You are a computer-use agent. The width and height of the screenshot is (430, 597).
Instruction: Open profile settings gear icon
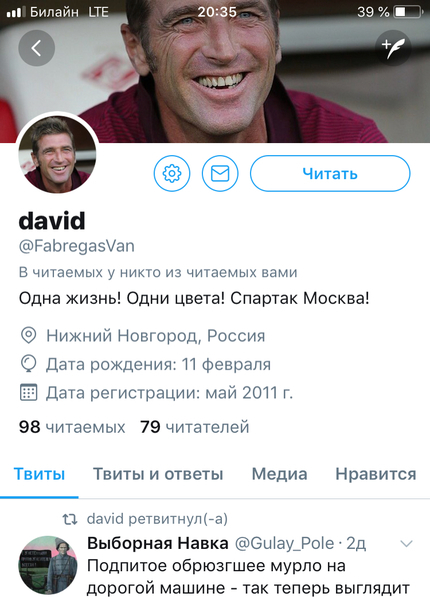[x=172, y=174]
